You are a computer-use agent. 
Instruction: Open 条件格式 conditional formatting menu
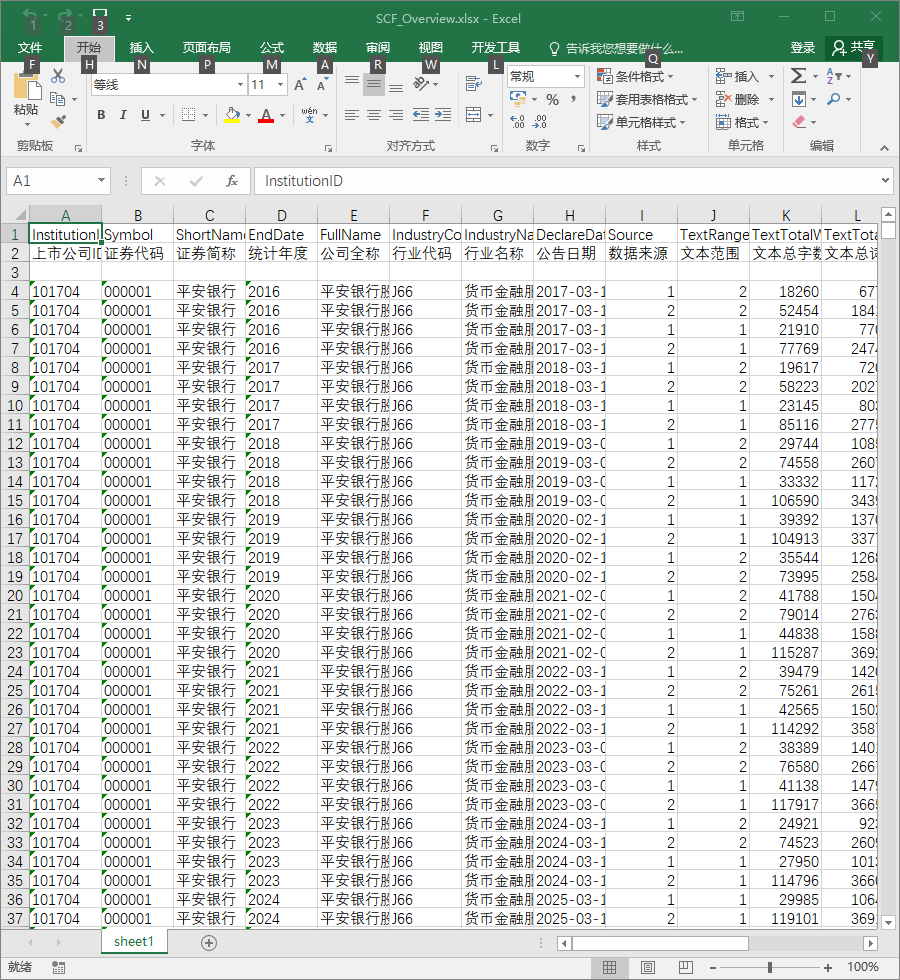tap(636, 76)
